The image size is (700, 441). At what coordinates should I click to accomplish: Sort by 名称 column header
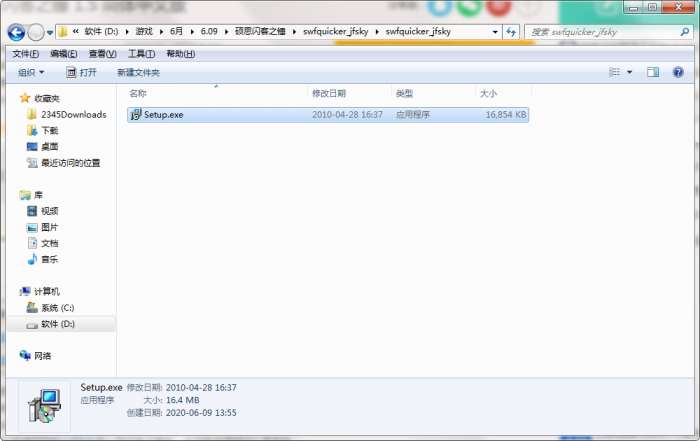pyautogui.click(x=138, y=93)
